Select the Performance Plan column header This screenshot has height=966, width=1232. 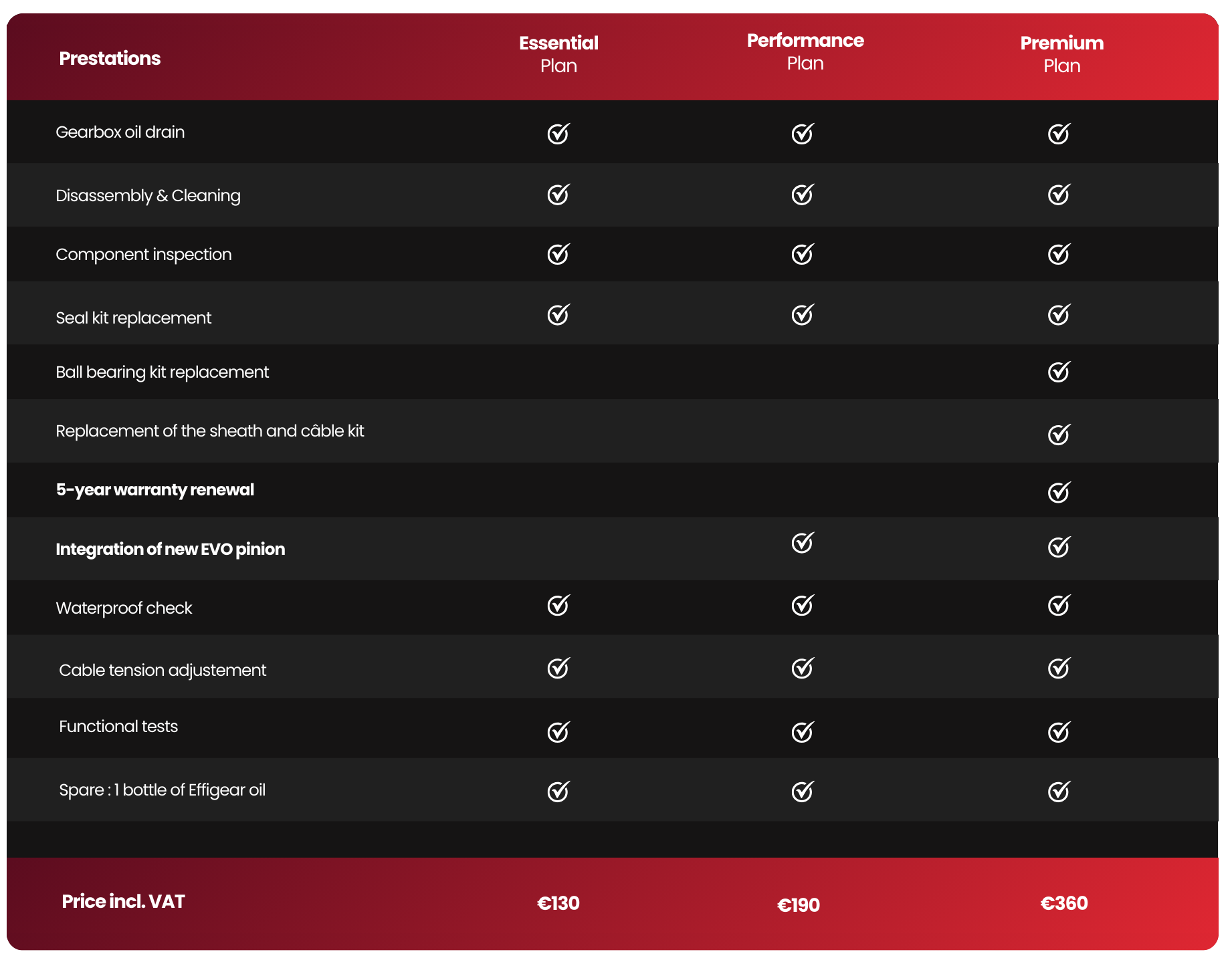pos(805,51)
